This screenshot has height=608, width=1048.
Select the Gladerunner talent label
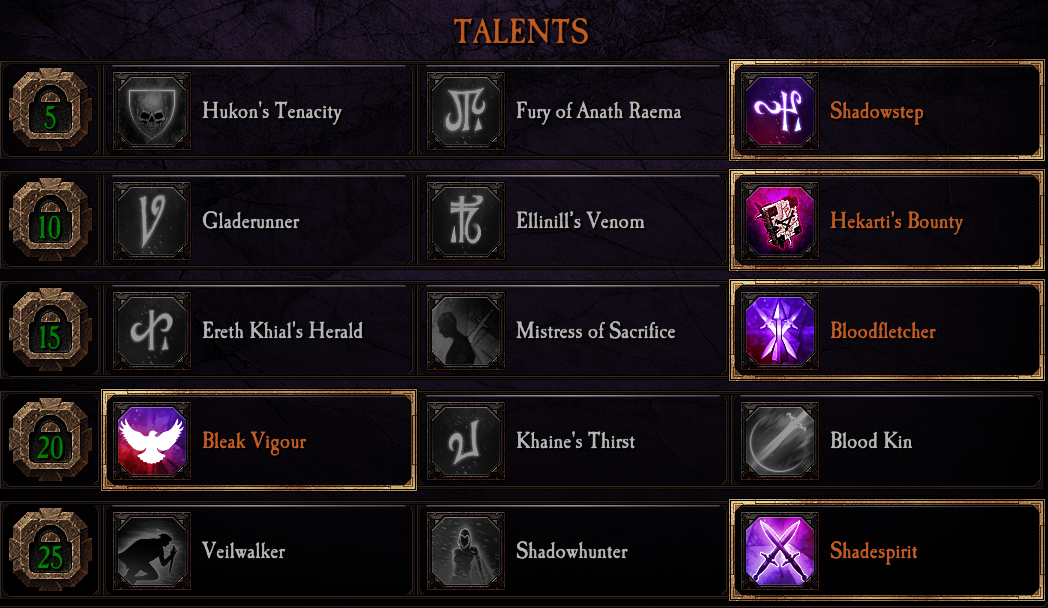[250, 221]
